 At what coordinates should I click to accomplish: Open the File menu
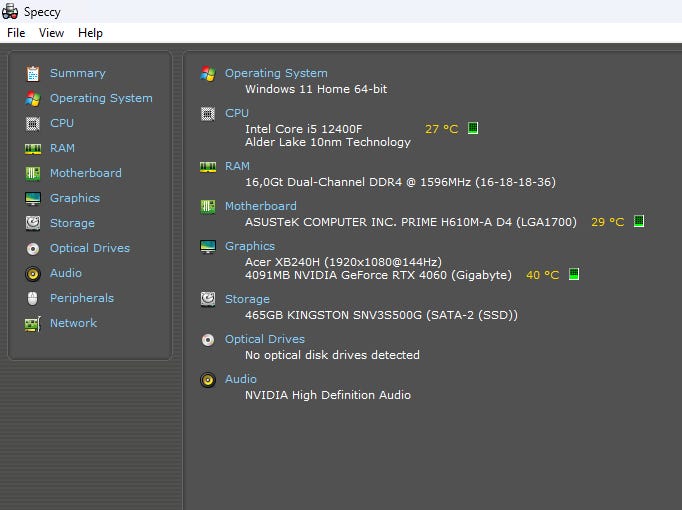[16, 33]
